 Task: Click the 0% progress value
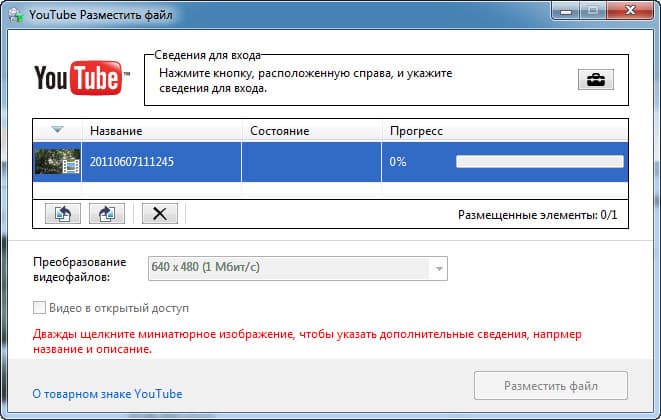coord(398,162)
